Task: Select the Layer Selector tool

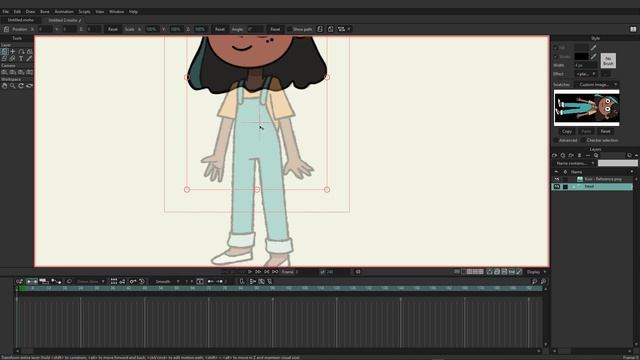Action: [x=13, y=59]
